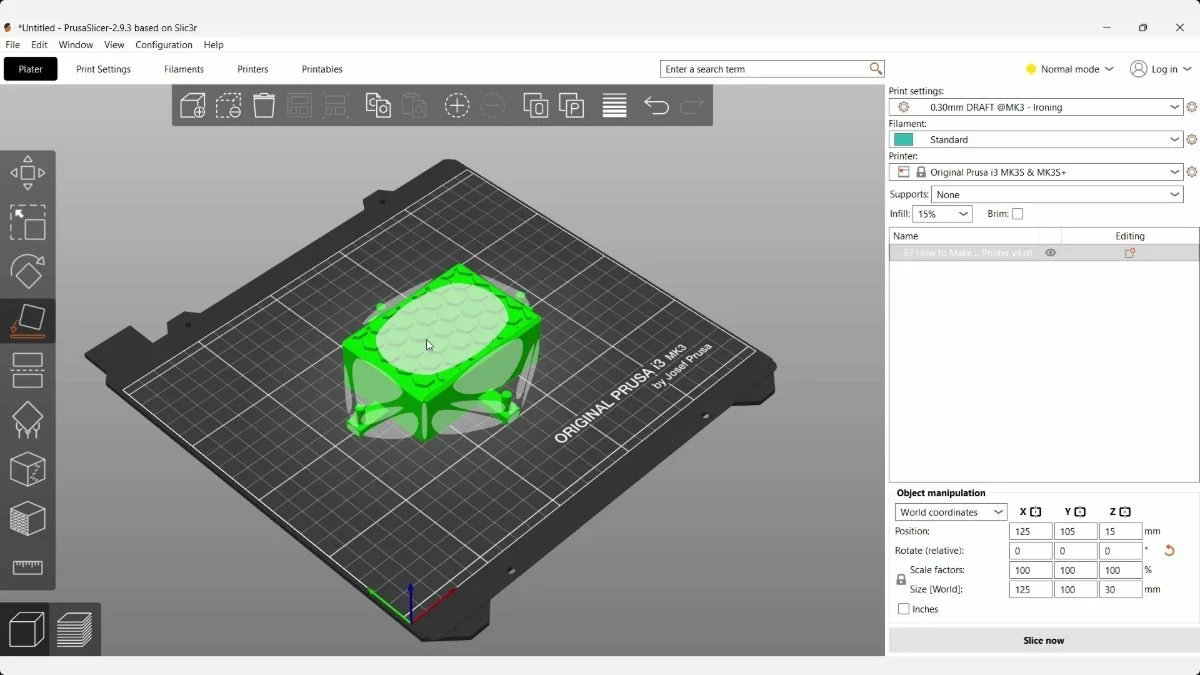Switch to the sliced layers preview view
The width and height of the screenshot is (1200, 675).
[x=75, y=629]
